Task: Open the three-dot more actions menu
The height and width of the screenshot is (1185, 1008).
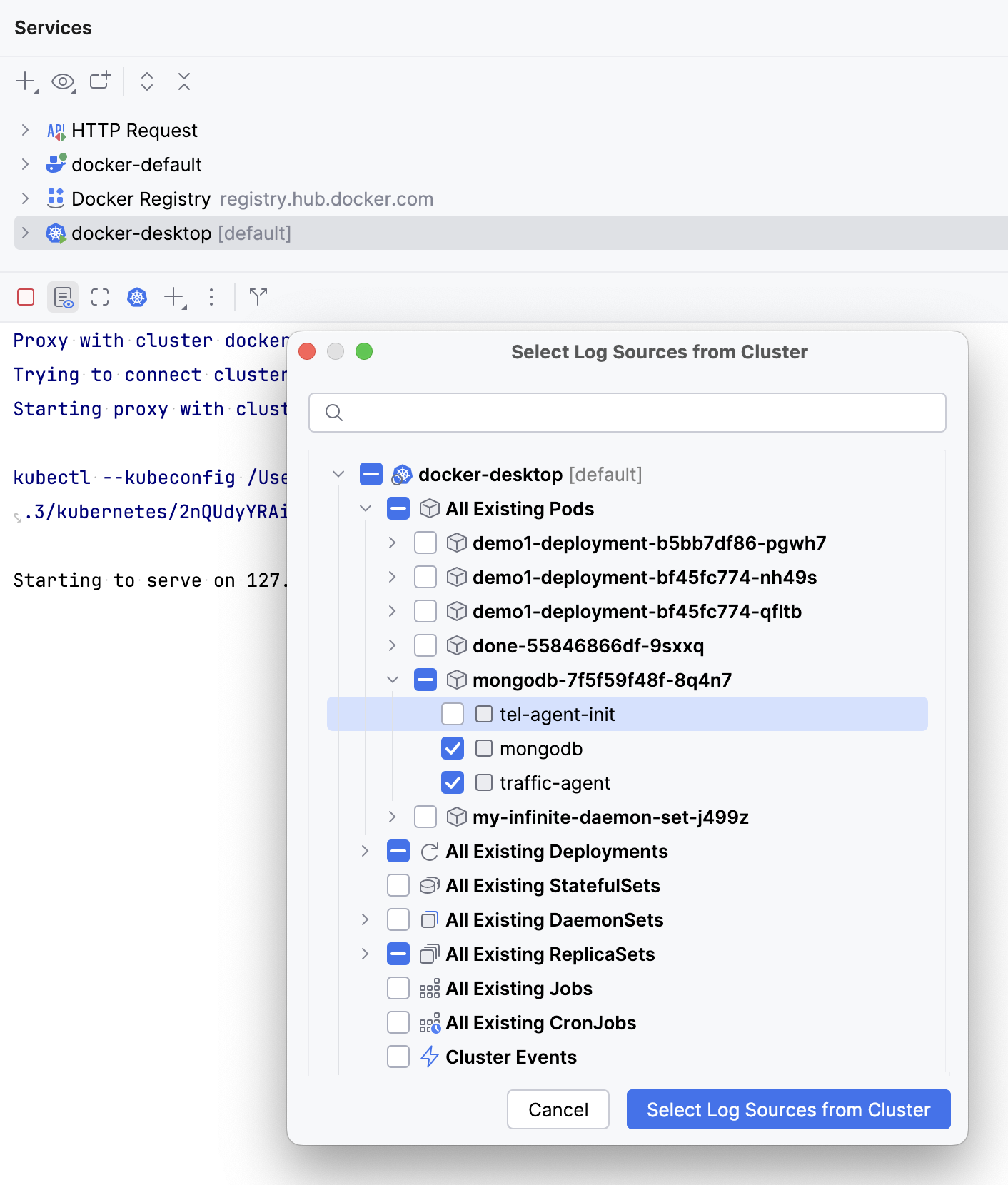Action: click(x=211, y=297)
